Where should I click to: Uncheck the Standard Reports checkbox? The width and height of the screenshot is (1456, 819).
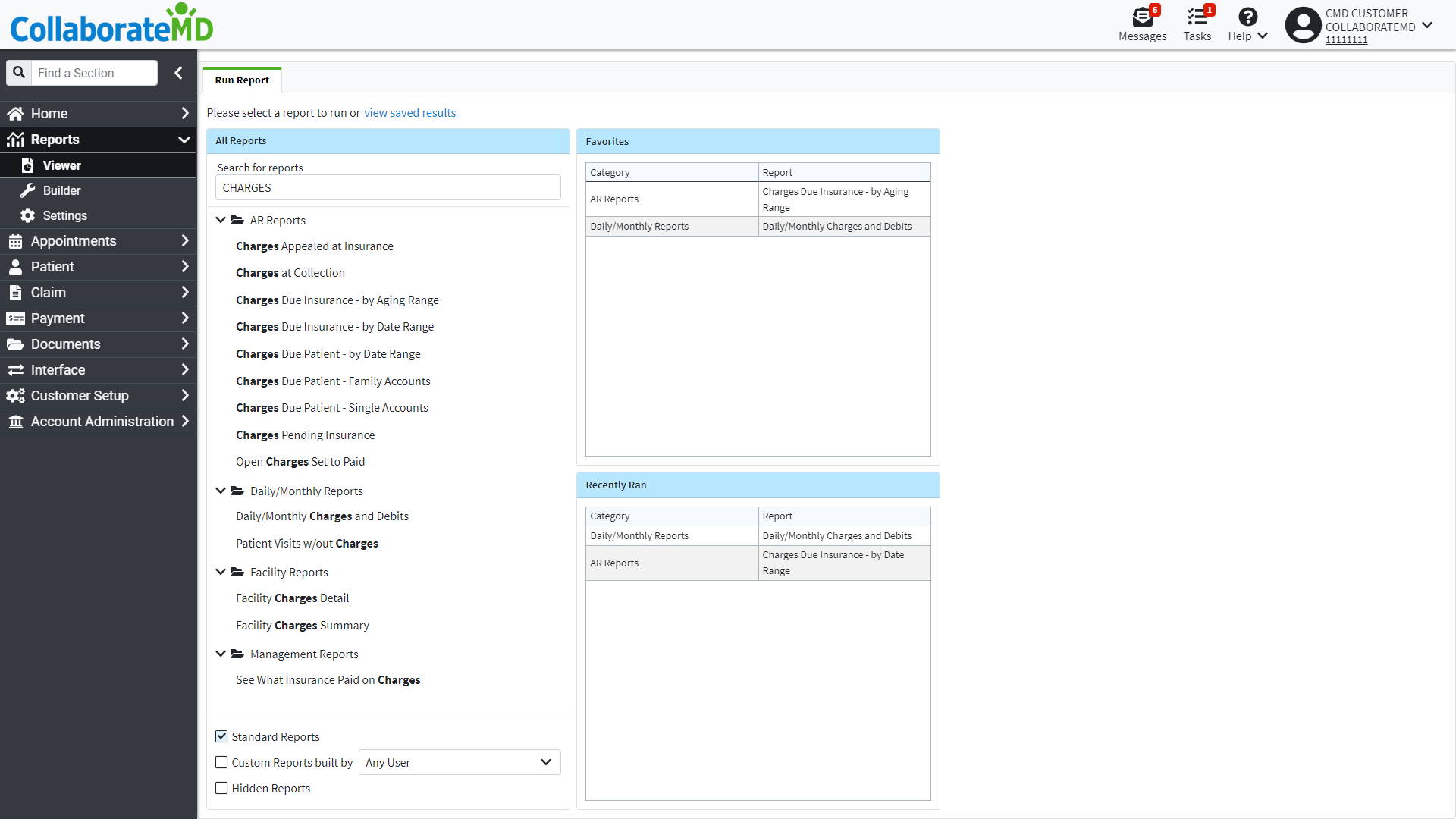click(x=221, y=736)
